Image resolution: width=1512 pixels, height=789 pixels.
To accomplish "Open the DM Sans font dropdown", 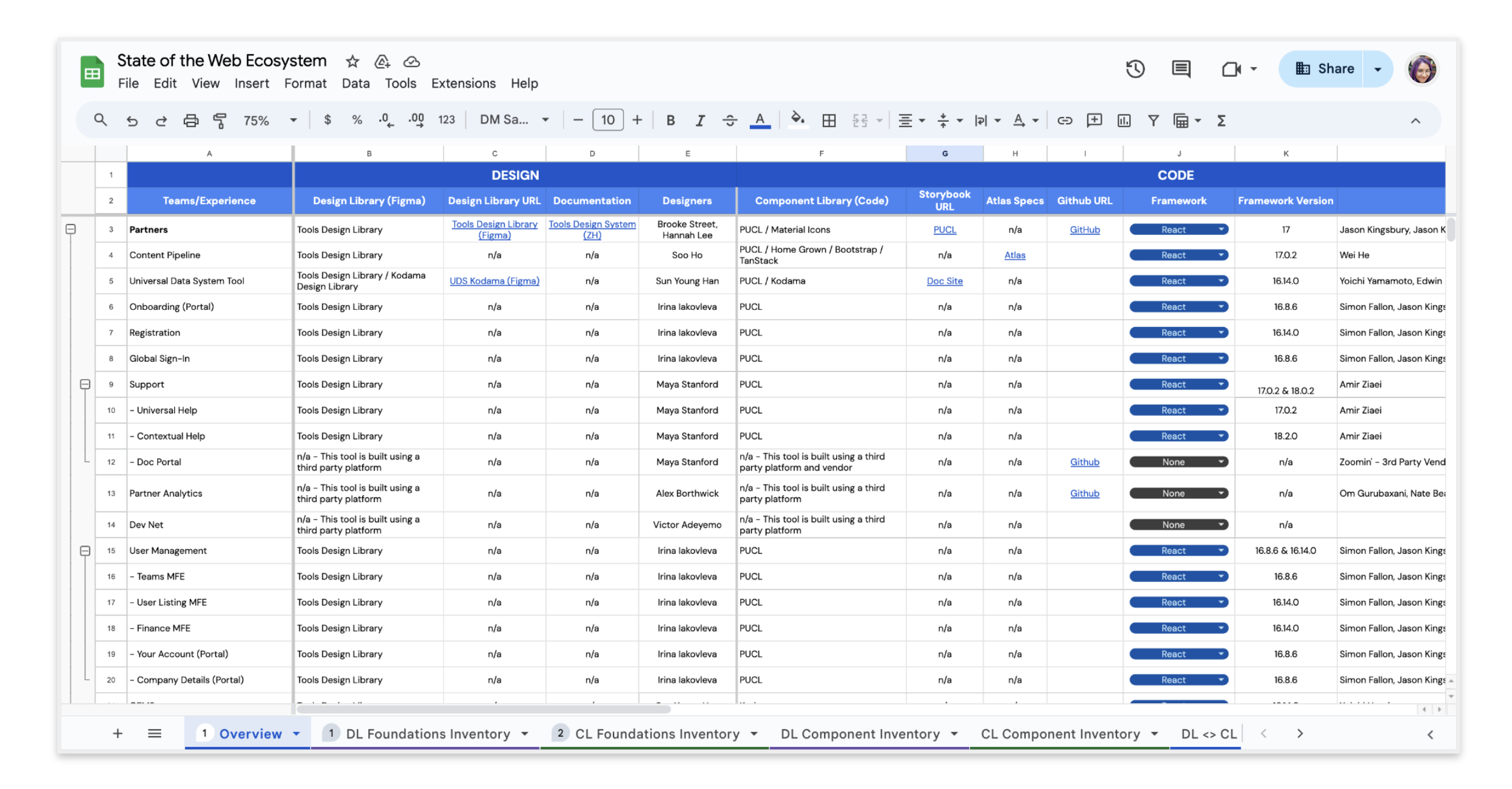I will (x=514, y=120).
